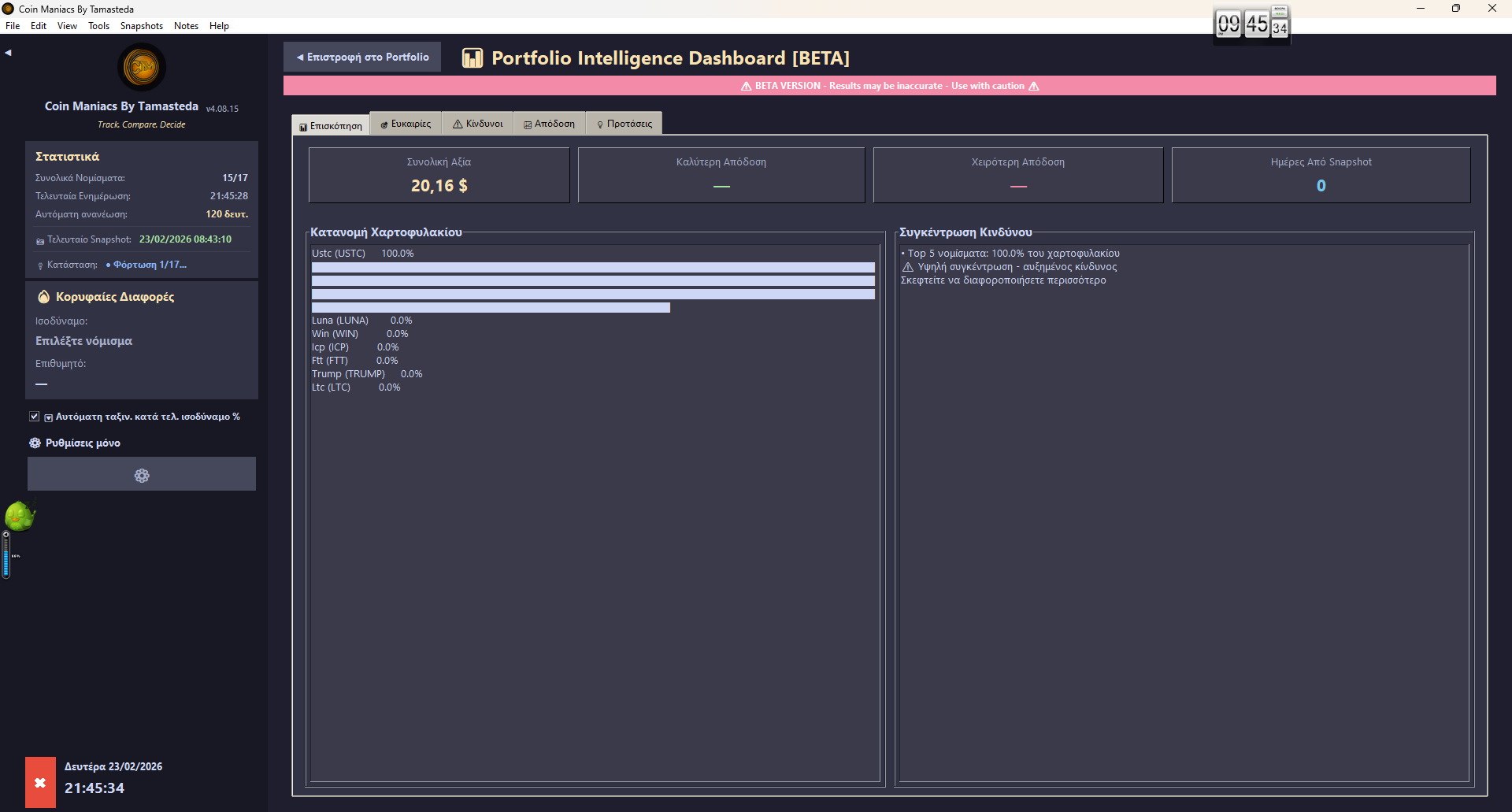Click the red X exit icon at bottom left
Viewport: 1512px width, 812px height.
point(40,782)
